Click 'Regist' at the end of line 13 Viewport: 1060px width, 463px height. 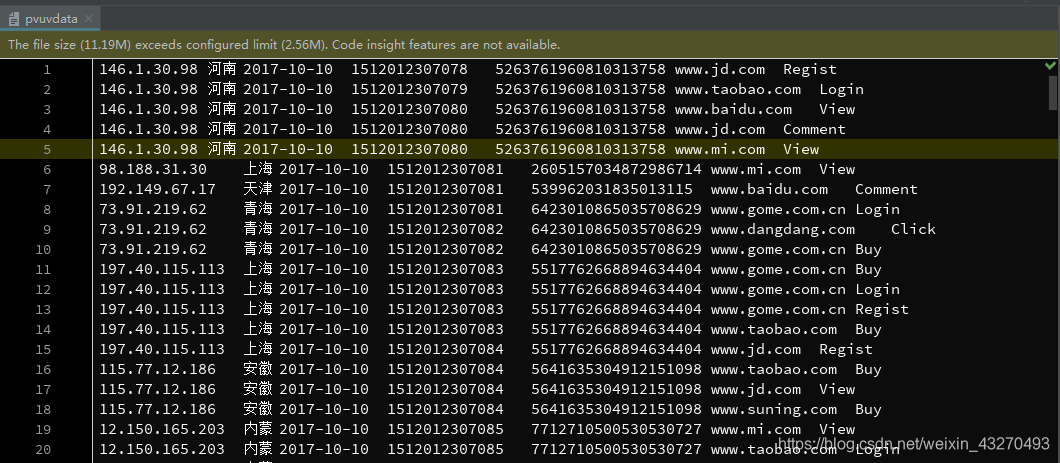[x=882, y=310]
